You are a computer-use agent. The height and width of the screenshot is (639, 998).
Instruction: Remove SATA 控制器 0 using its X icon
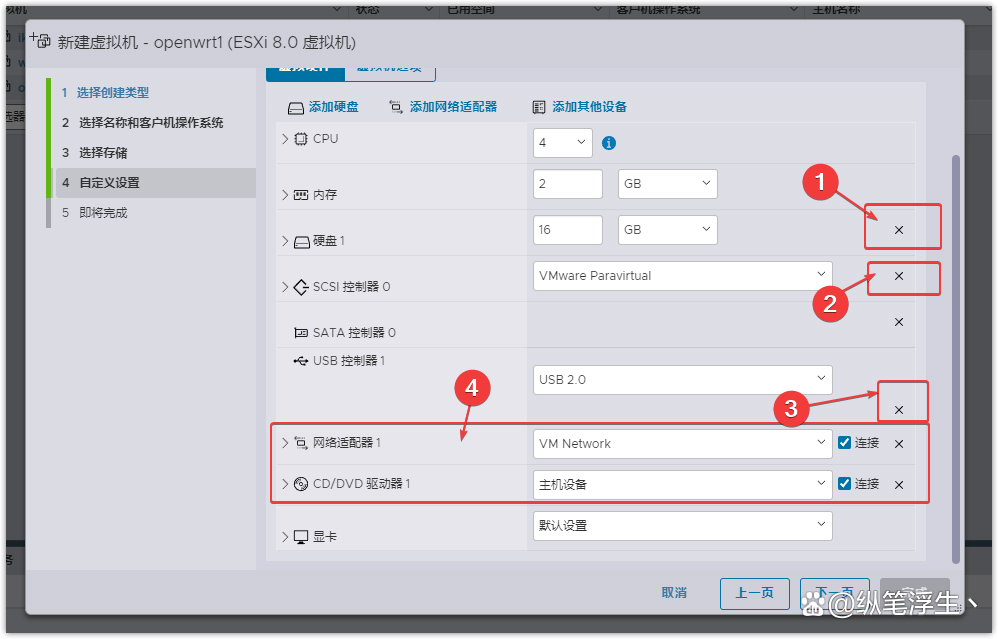pyautogui.click(x=898, y=322)
